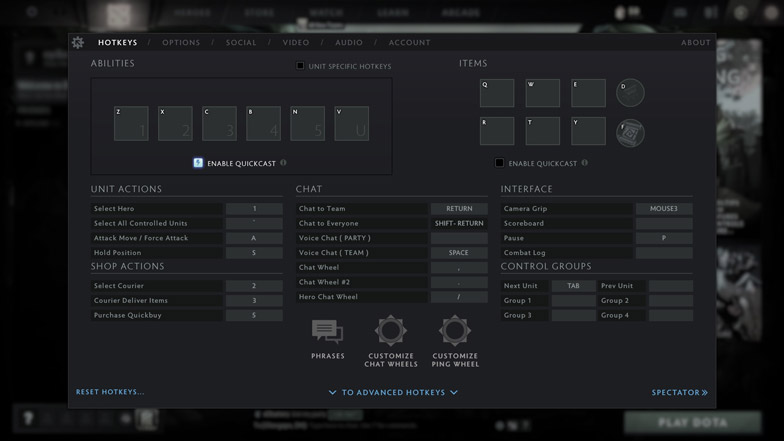The width and height of the screenshot is (784, 441).
Task: Select item slot Q
Action: pos(497,92)
